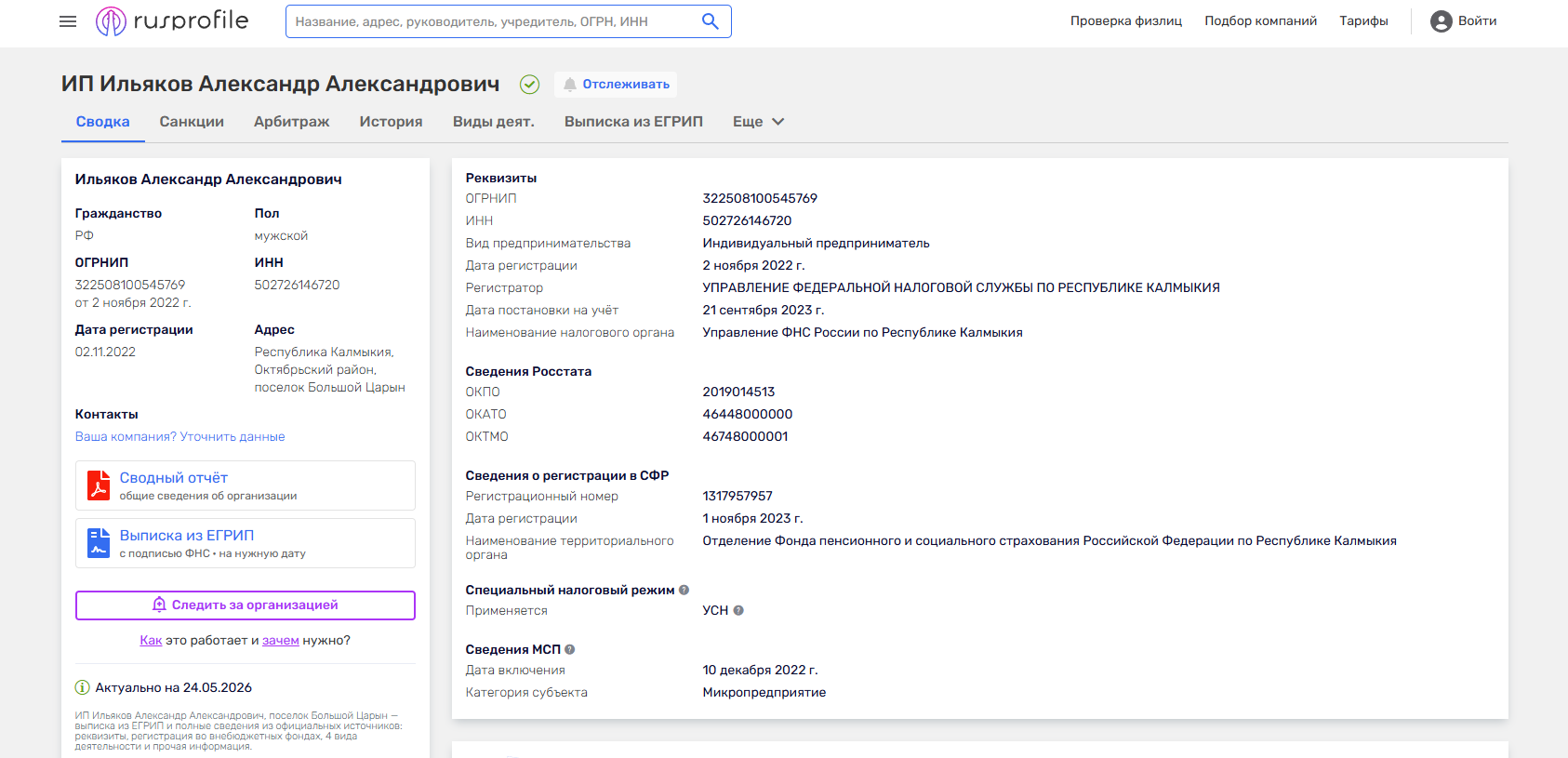Click the heading ИП Ильяков Александр Александрович
The height and width of the screenshot is (758, 1568).
click(281, 85)
